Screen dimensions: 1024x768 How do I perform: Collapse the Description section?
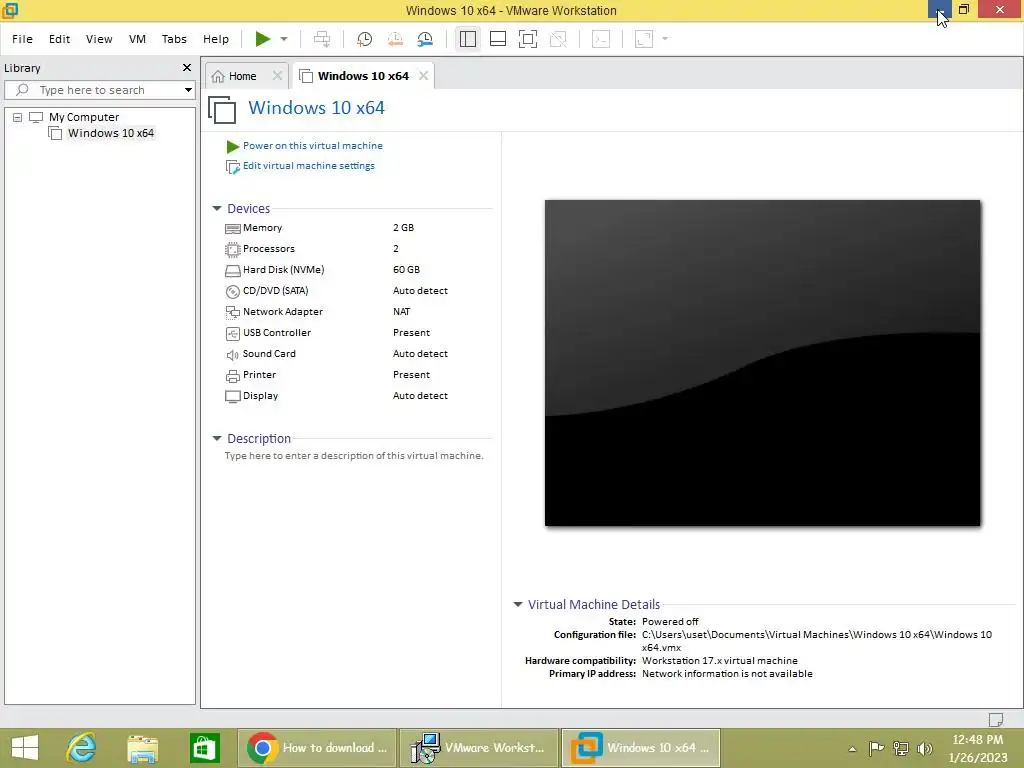pos(217,438)
